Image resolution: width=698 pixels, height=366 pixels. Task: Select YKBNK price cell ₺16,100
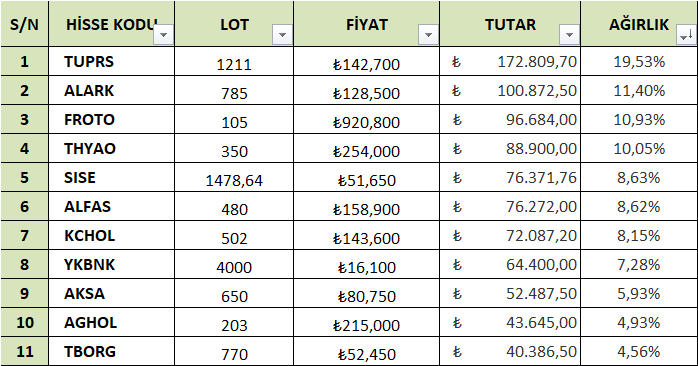[x=366, y=264]
